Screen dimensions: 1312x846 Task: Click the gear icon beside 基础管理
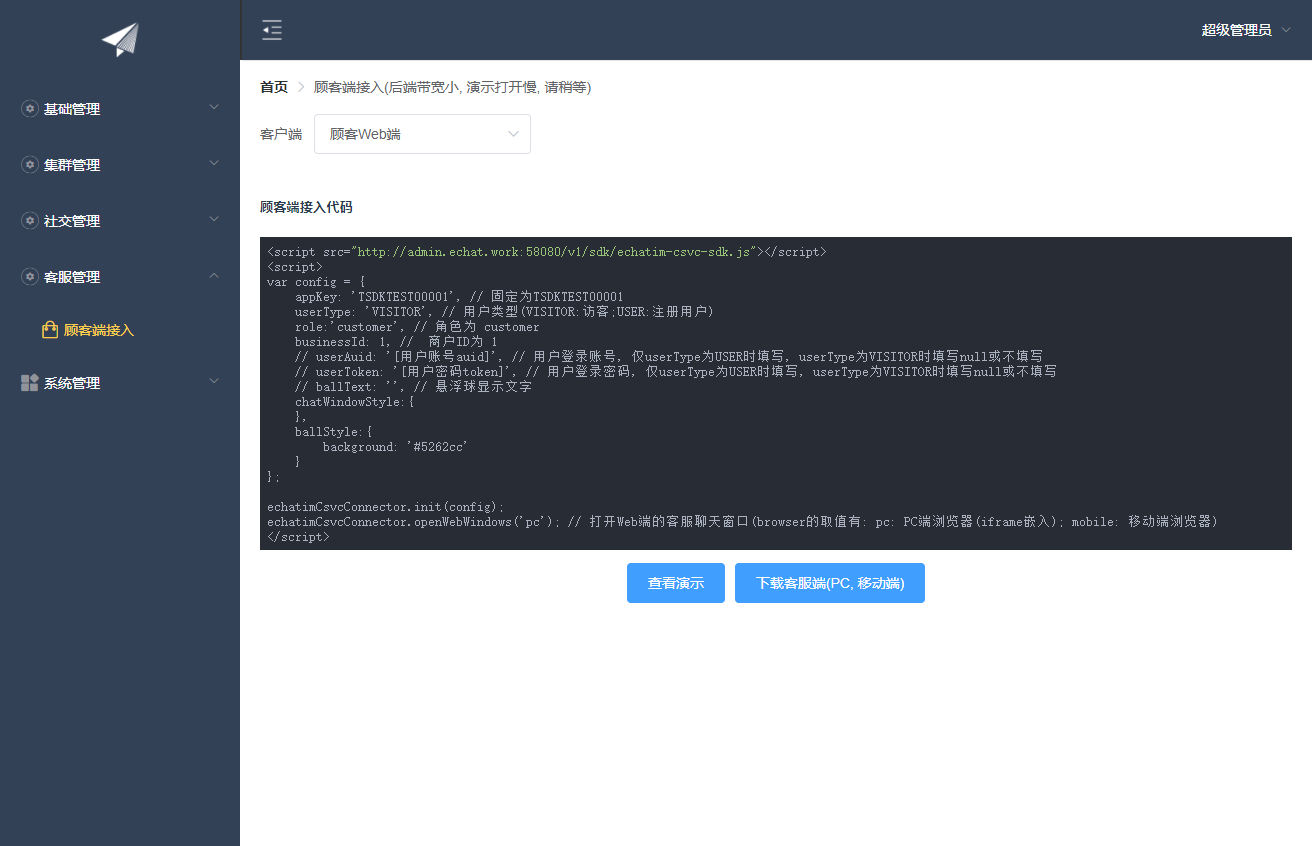click(29, 109)
